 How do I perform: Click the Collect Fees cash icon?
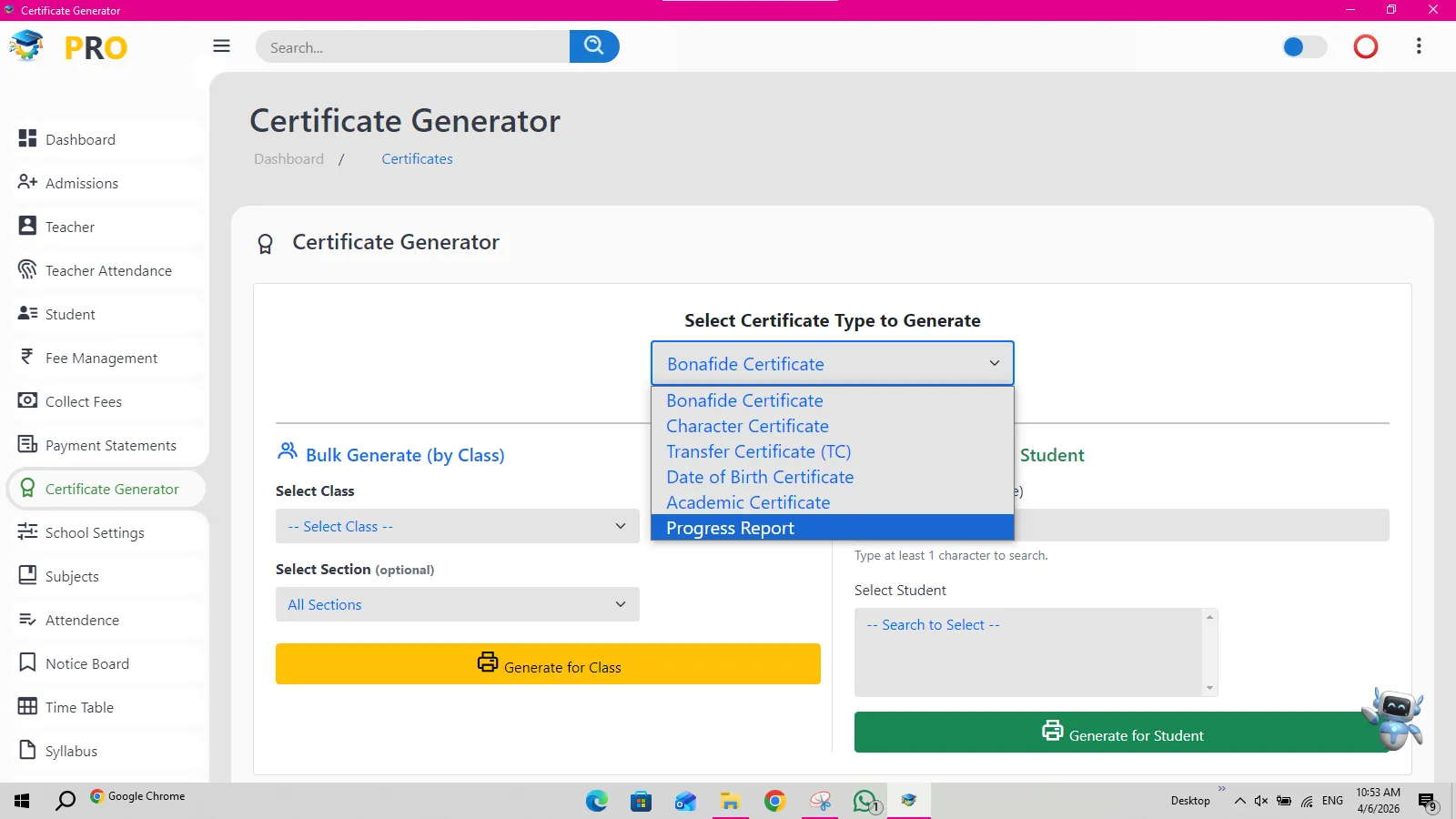click(27, 400)
